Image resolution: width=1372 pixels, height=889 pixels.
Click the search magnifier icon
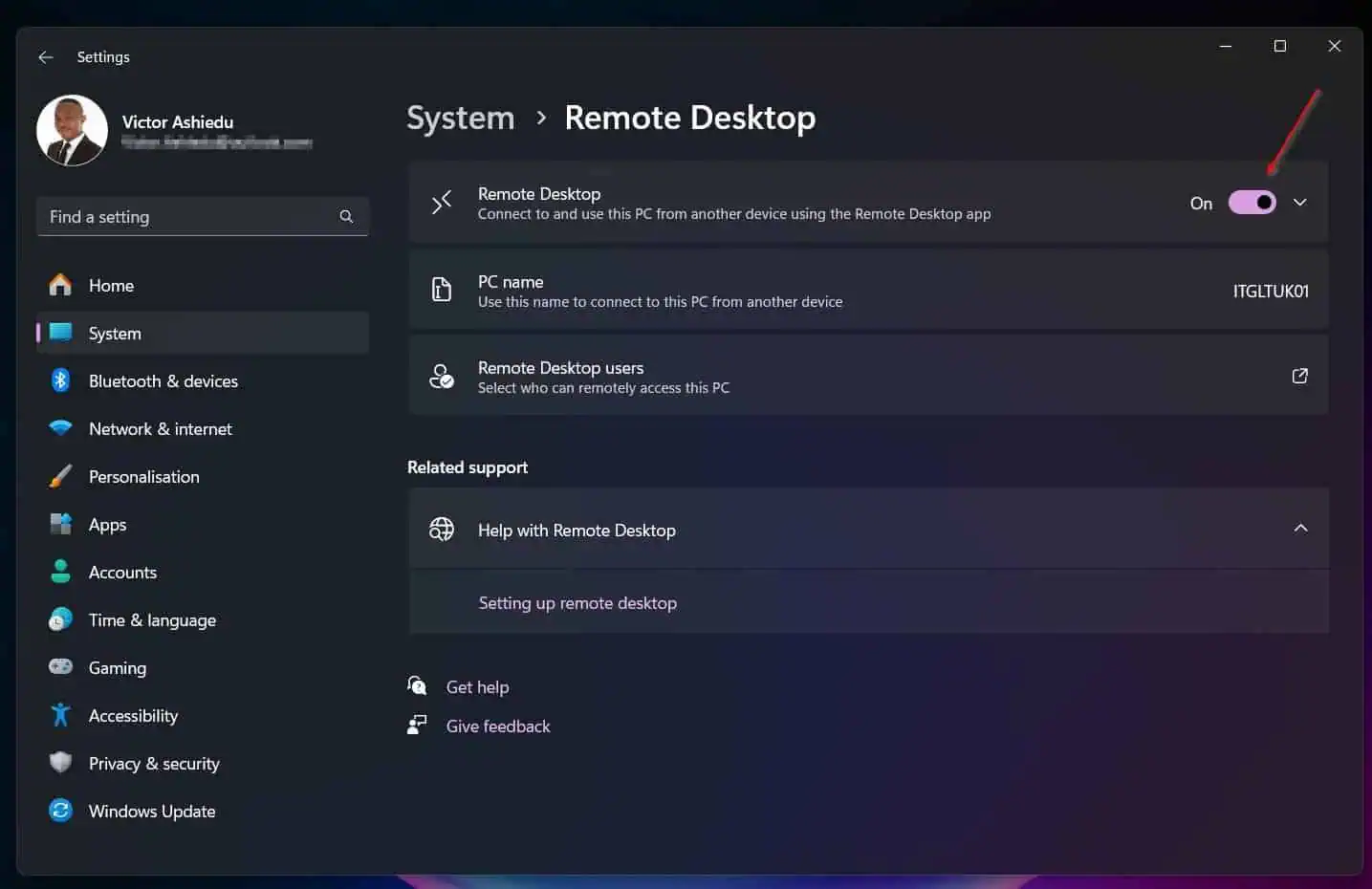(x=346, y=217)
